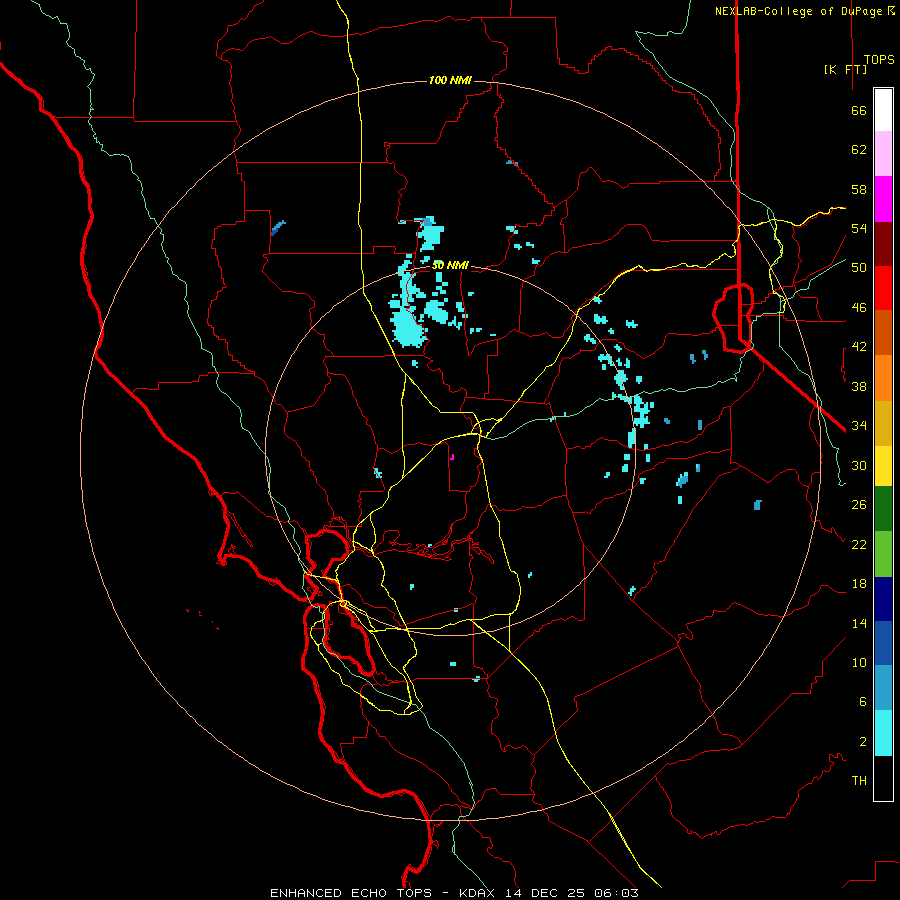
Task: Pick the dark green legend swatch
Action: point(883,509)
